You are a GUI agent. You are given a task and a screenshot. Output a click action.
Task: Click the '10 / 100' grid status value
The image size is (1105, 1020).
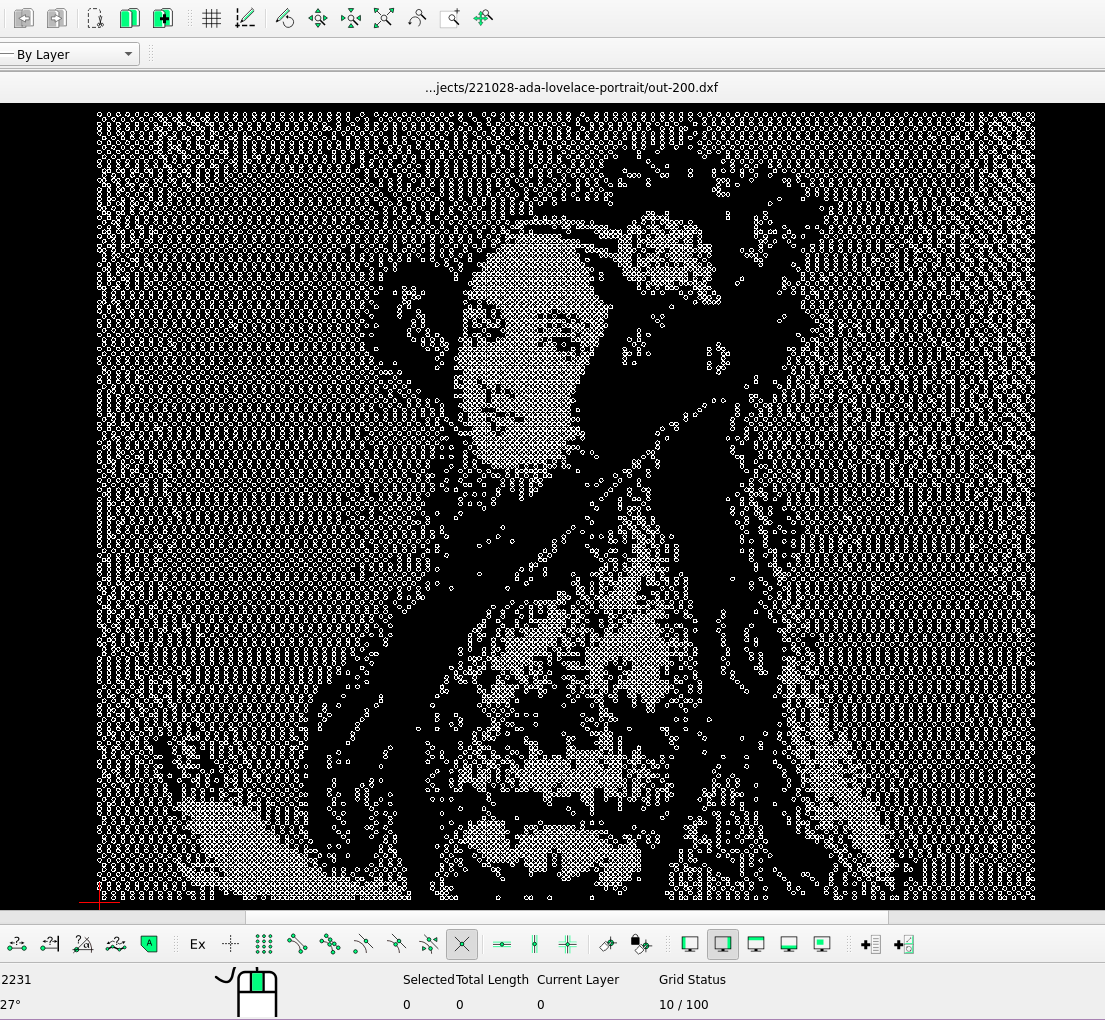pyautogui.click(x=684, y=1004)
